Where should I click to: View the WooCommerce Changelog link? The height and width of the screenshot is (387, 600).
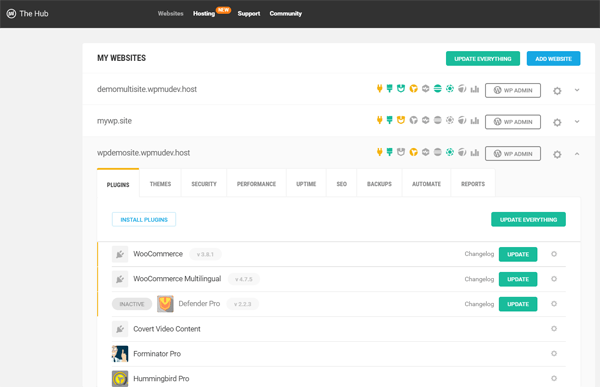point(479,254)
